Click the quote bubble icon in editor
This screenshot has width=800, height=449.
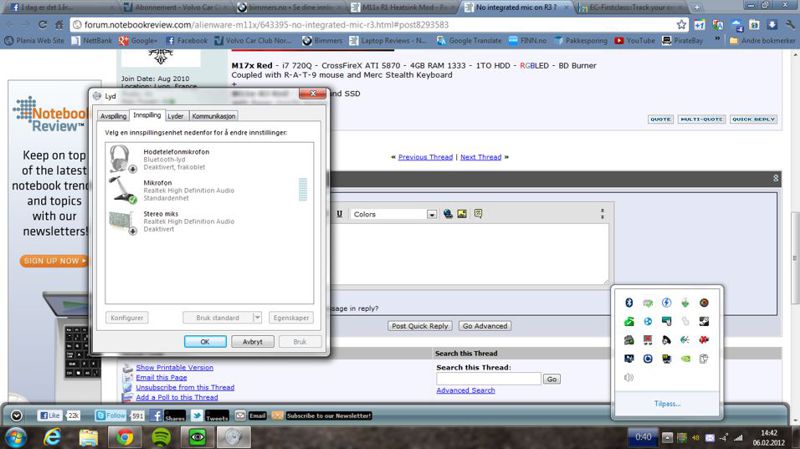pyautogui.click(x=478, y=214)
